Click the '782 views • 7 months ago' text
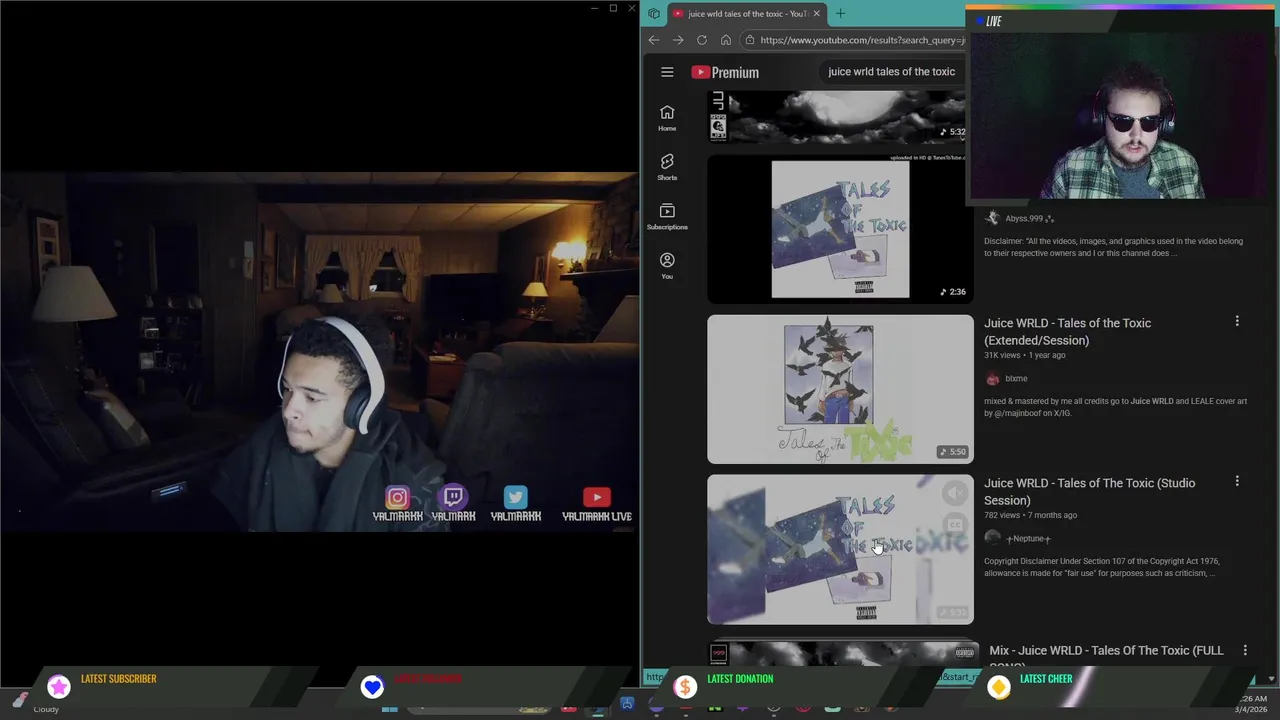This screenshot has height=720, width=1280. [x=1030, y=515]
